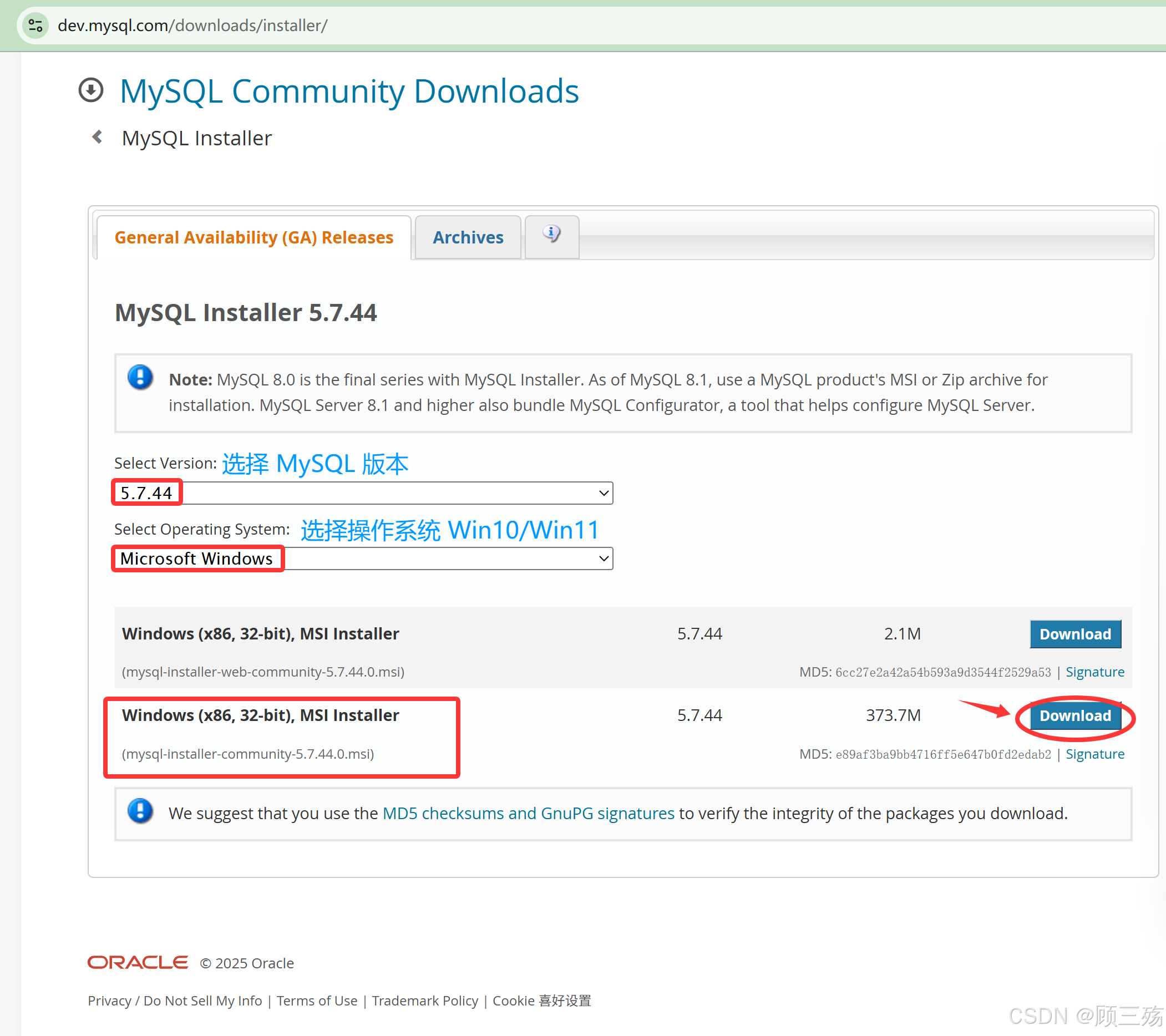Image resolution: width=1166 pixels, height=1036 pixels.
Task: Click the browser address bar URL
Action: point(193,25)
